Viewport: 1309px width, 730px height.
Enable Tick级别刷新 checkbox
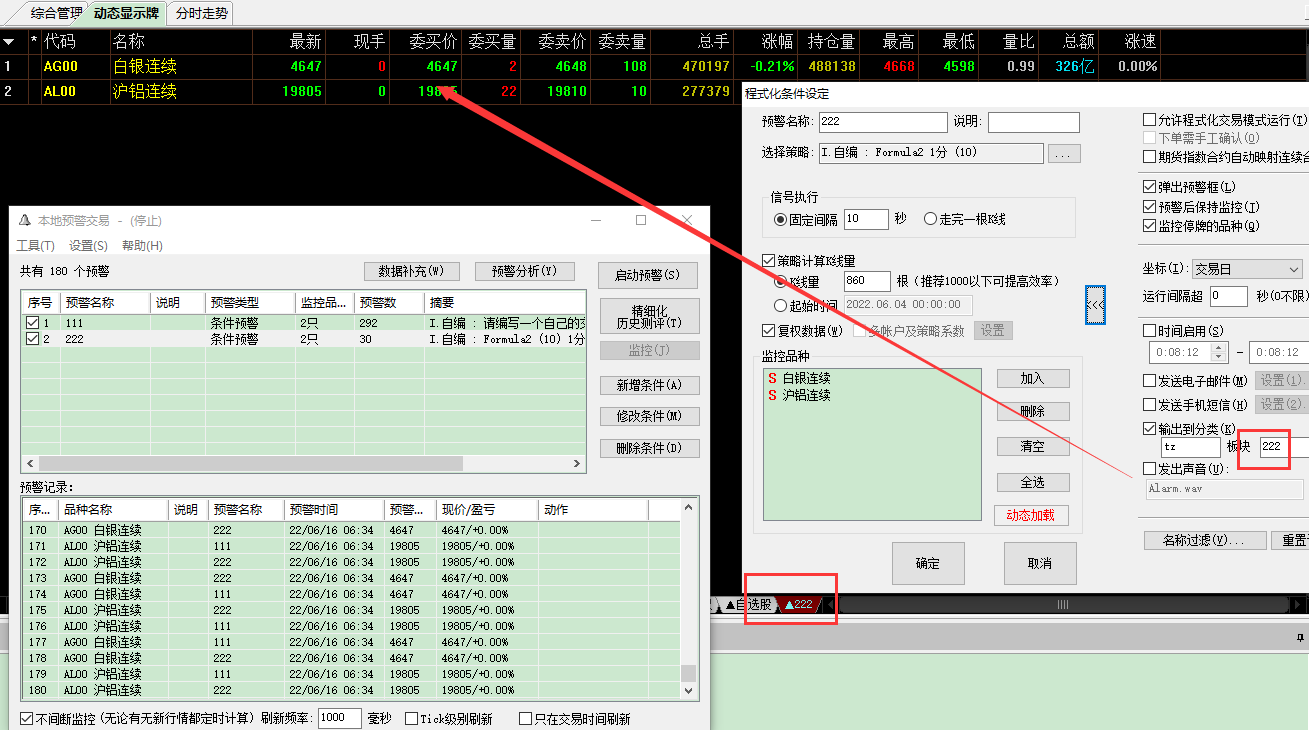point(411,718)
